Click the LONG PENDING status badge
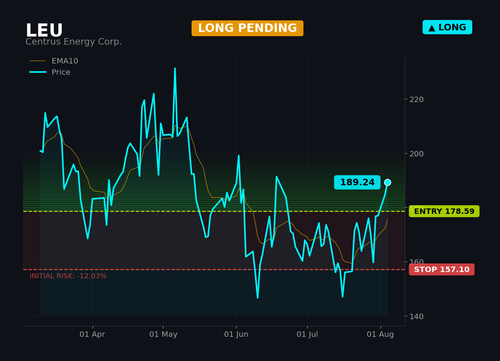500x361 pixels. click(247, 28)
